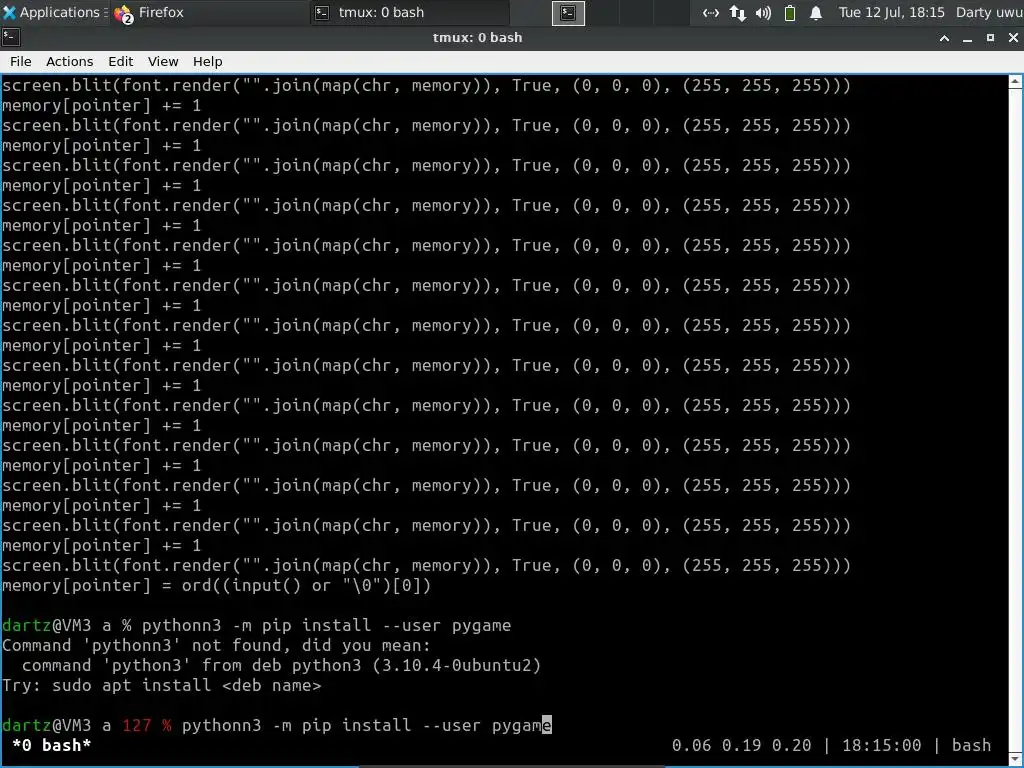
Task: Click the tmux: 0 bash window title
Action: tap(477, 37)
